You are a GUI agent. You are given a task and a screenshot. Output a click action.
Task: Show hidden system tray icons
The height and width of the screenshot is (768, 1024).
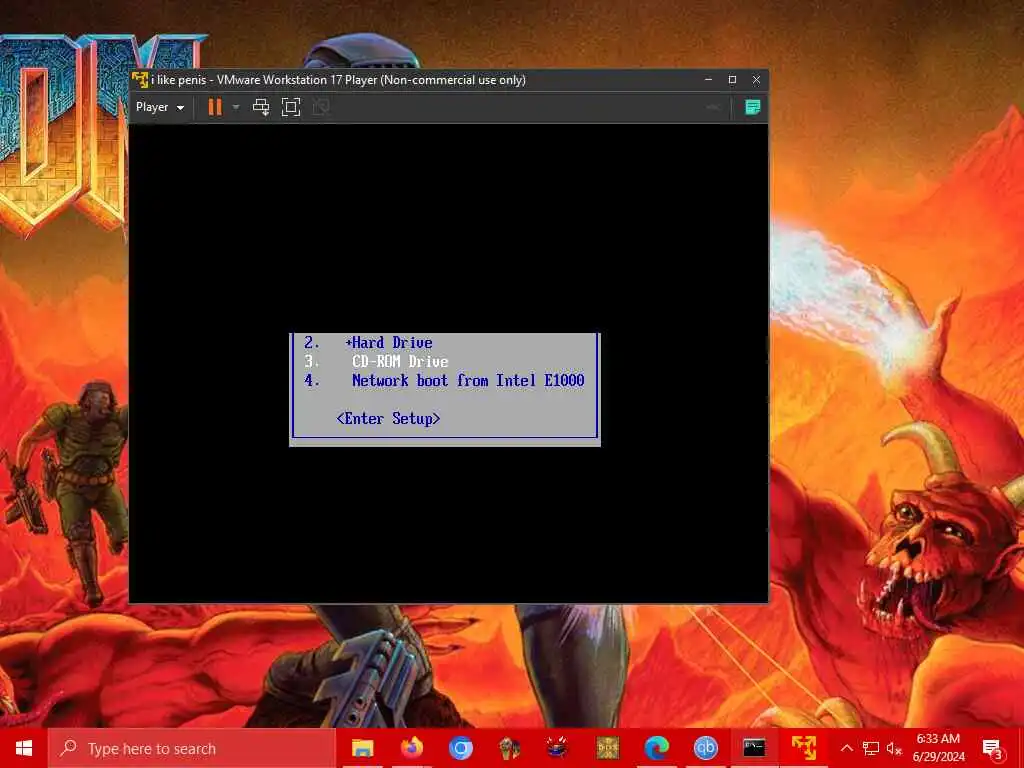(846, 748)
